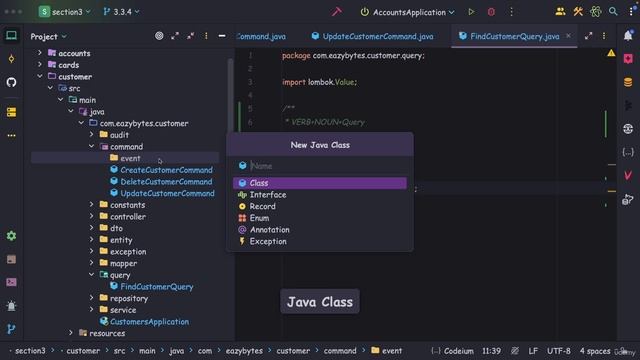640x360 pixels.
Task: Expand editor tabs using the expand icon
Action: coord(588,36)
